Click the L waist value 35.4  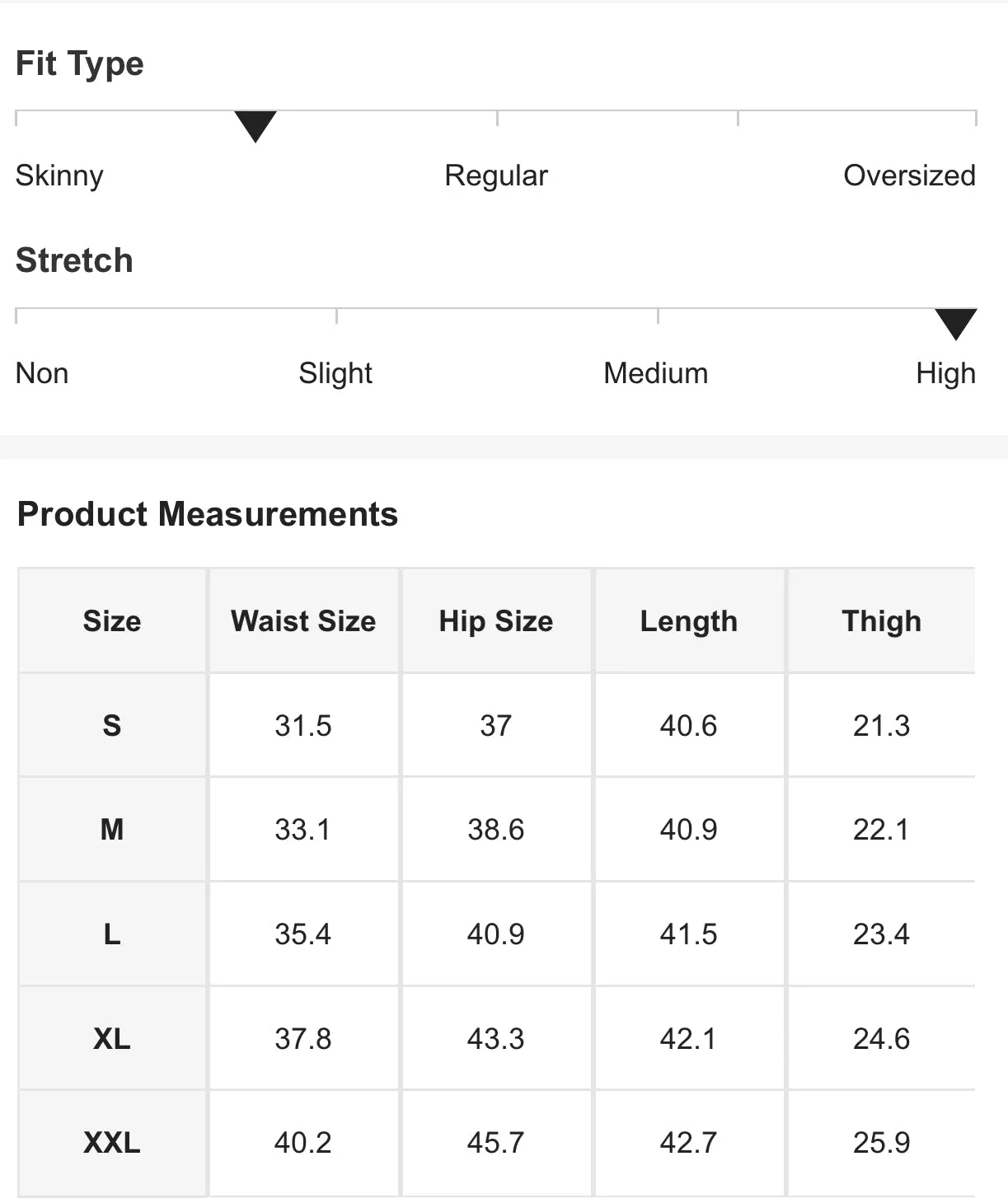(x=303, y=934)
